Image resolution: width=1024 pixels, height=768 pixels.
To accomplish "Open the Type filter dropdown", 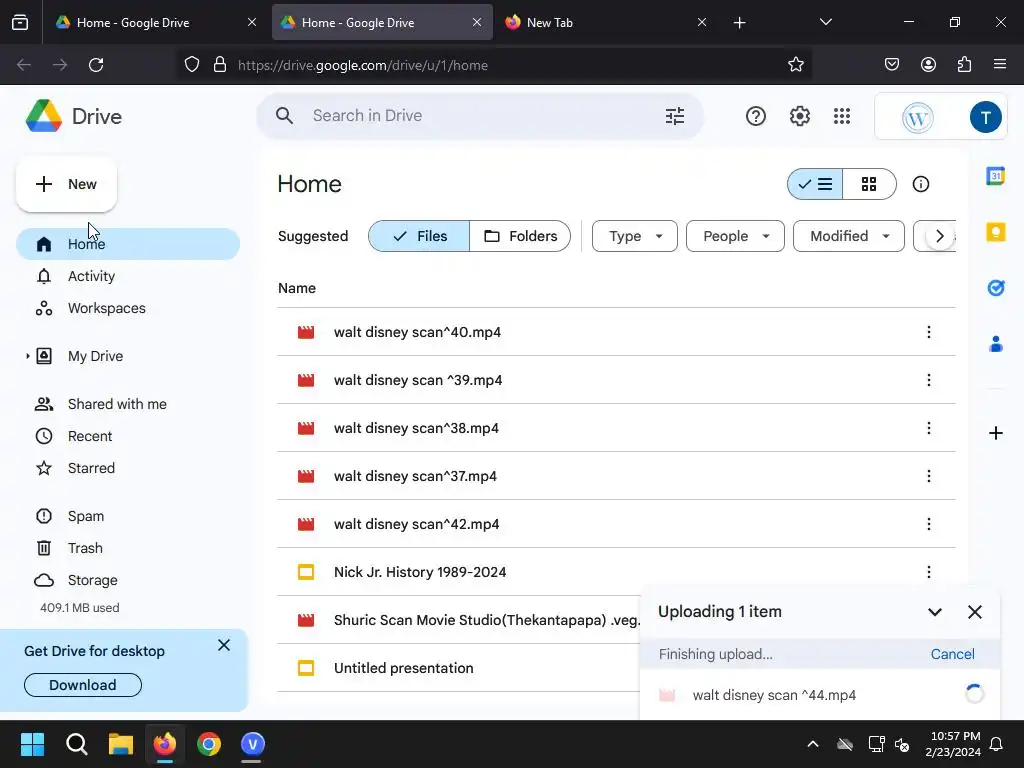I will [635, 236].
